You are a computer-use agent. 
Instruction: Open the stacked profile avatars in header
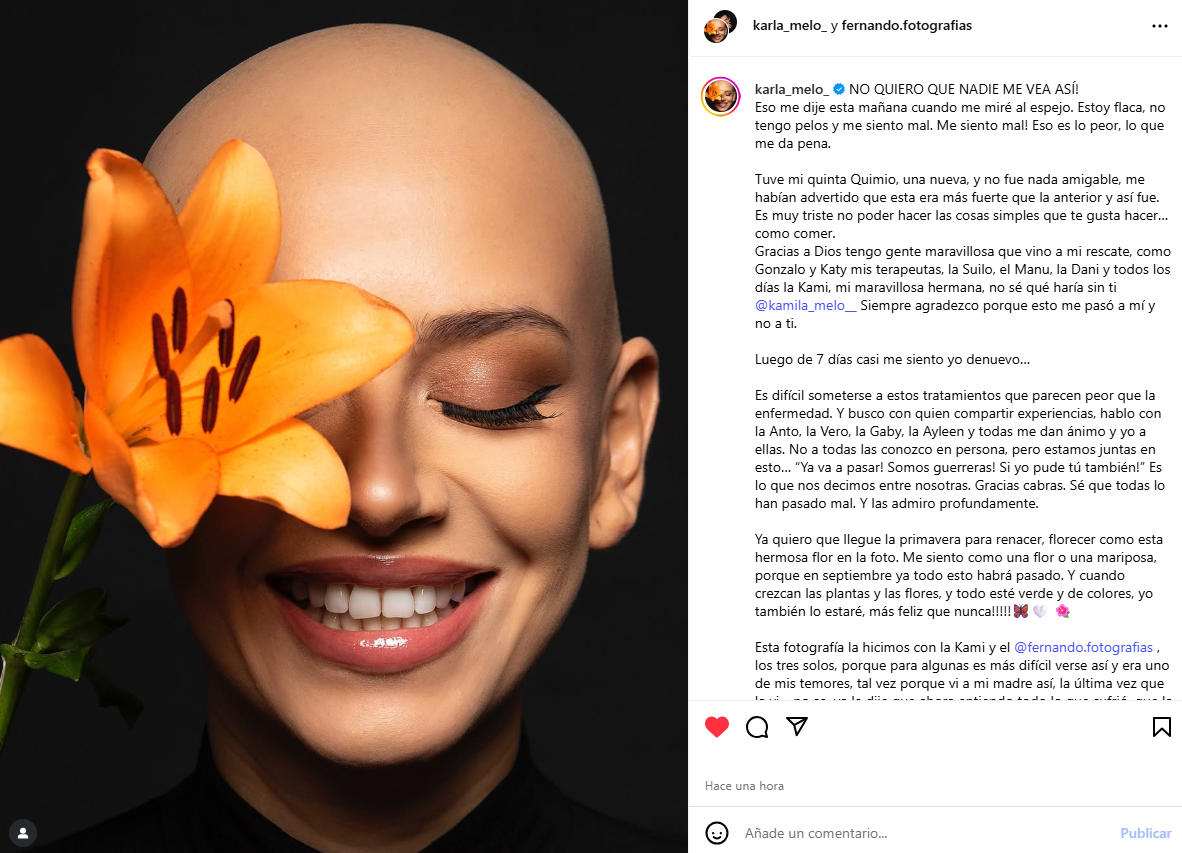click(720, 26)
